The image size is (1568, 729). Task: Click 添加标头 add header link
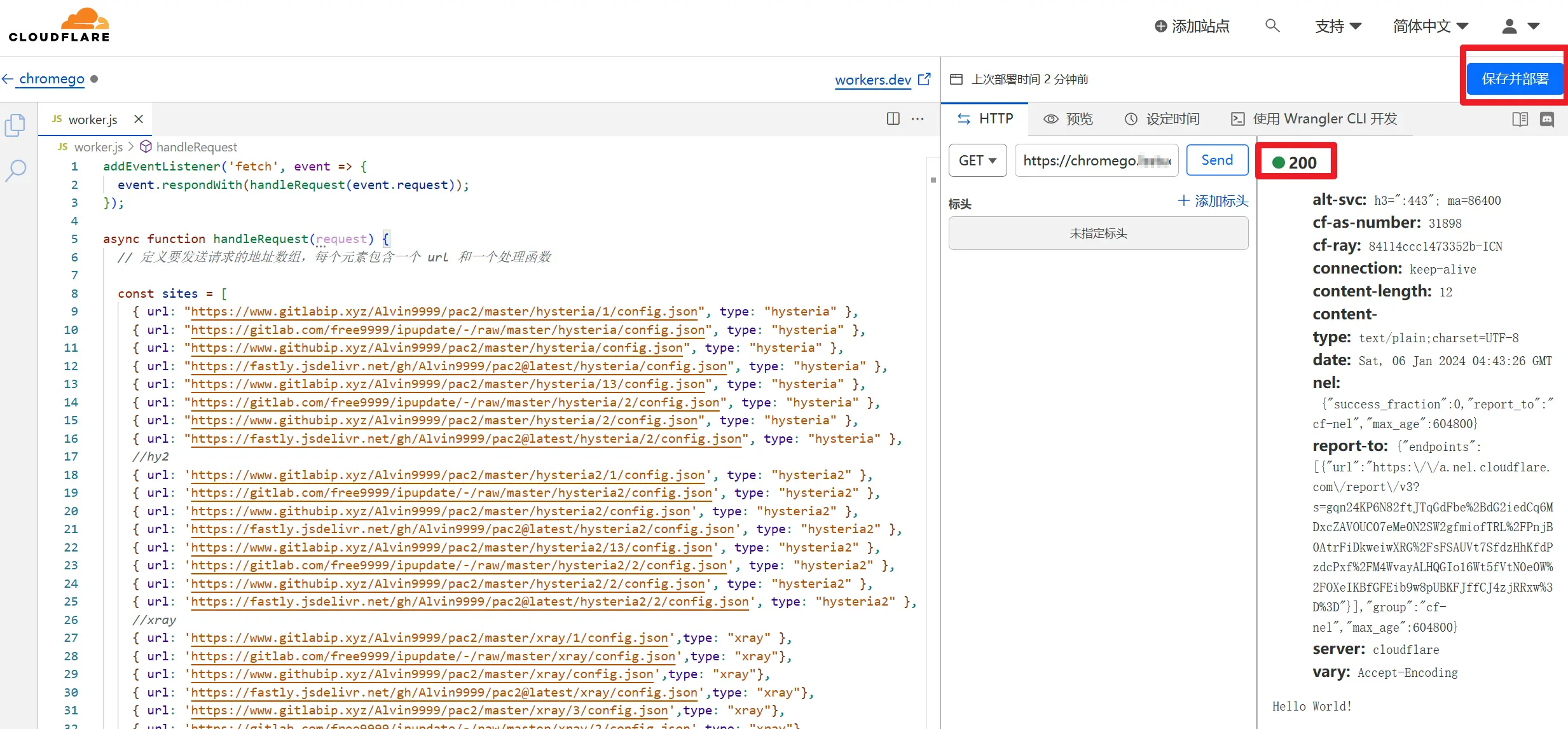coord(1213,201)
